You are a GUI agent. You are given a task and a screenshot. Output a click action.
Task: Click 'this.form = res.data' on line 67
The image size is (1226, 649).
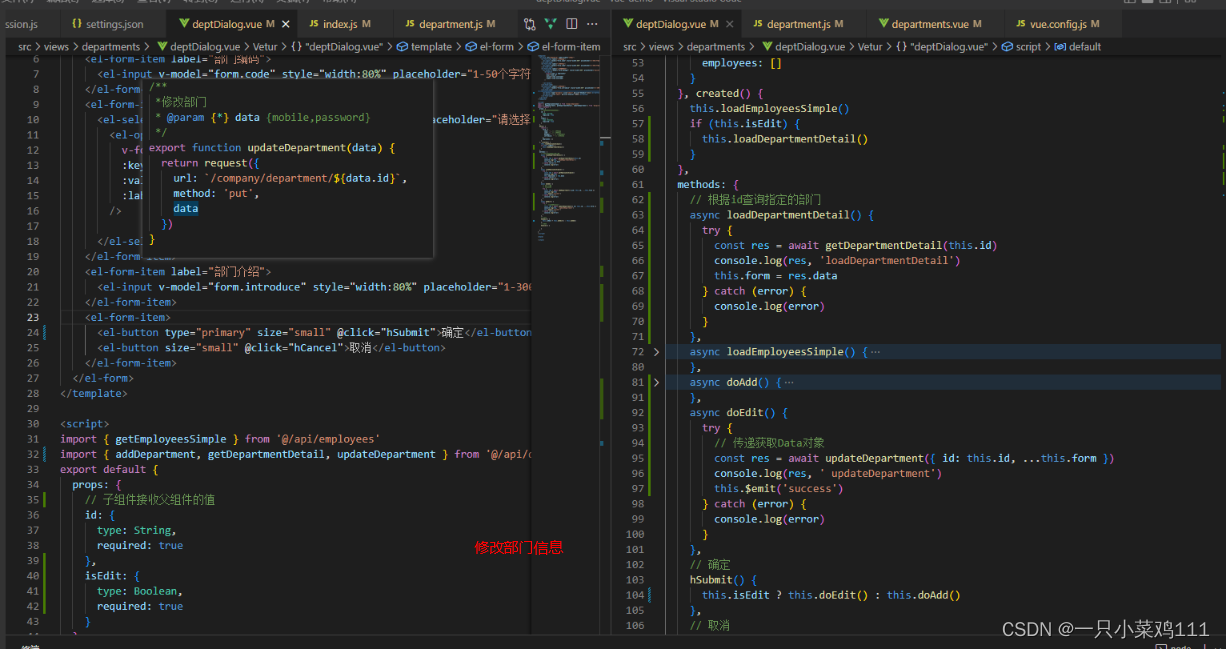(x=776, y=276)
